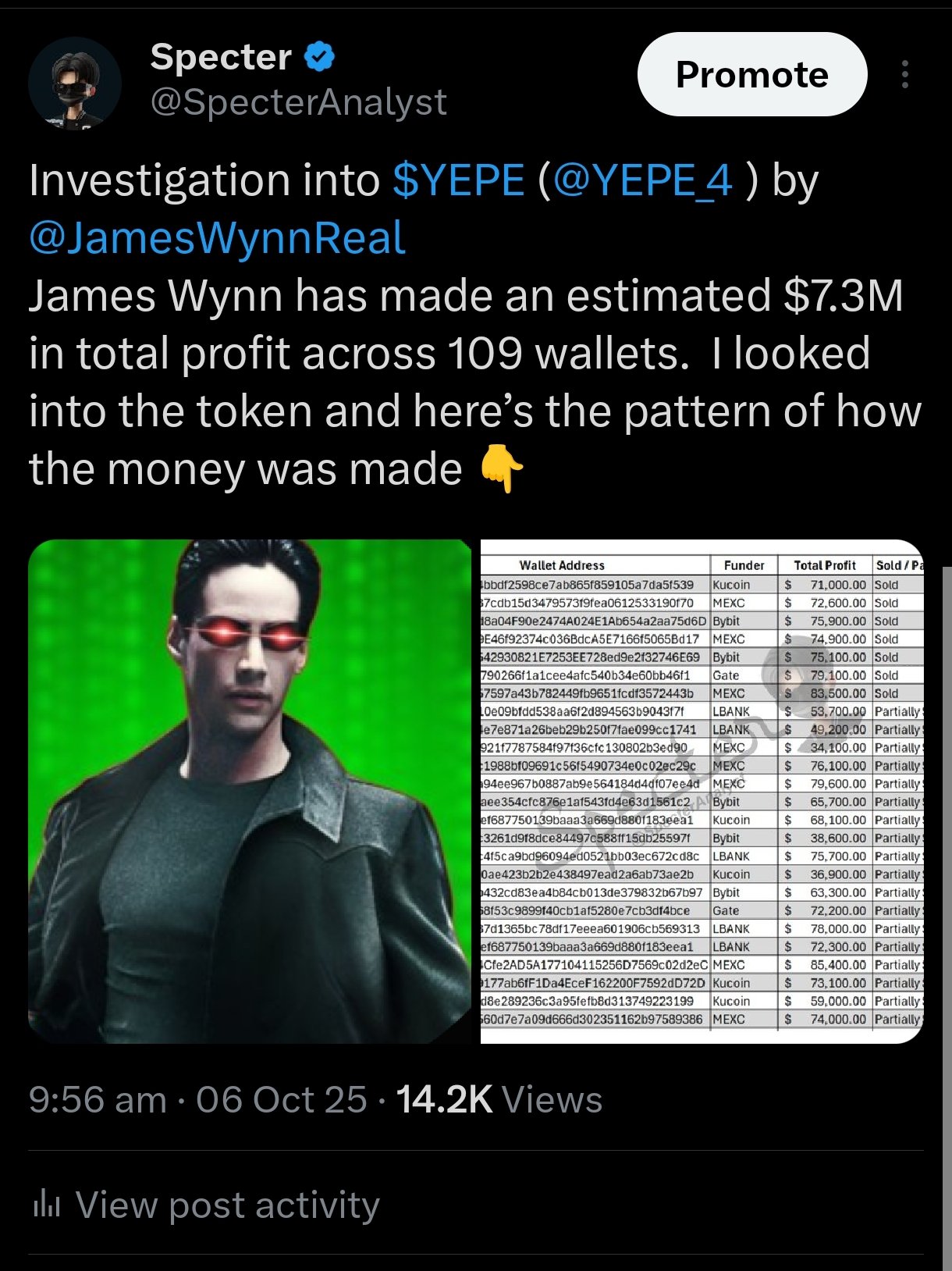Viewport: 952px width, 1271px height.
Task: Tap the pointing-down hand emoji
Action: point(501,469)
